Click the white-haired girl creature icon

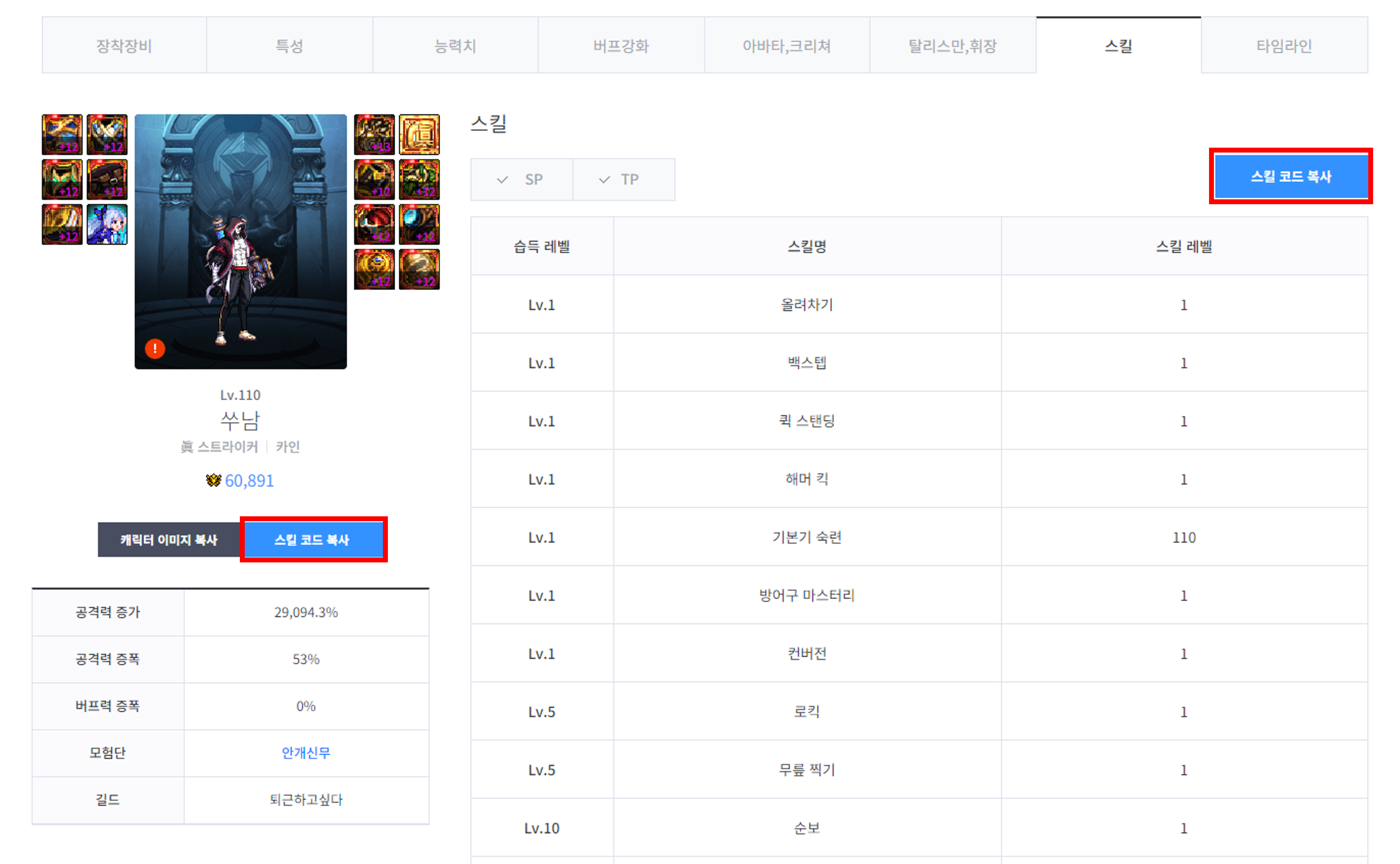[x=107, y=224]
